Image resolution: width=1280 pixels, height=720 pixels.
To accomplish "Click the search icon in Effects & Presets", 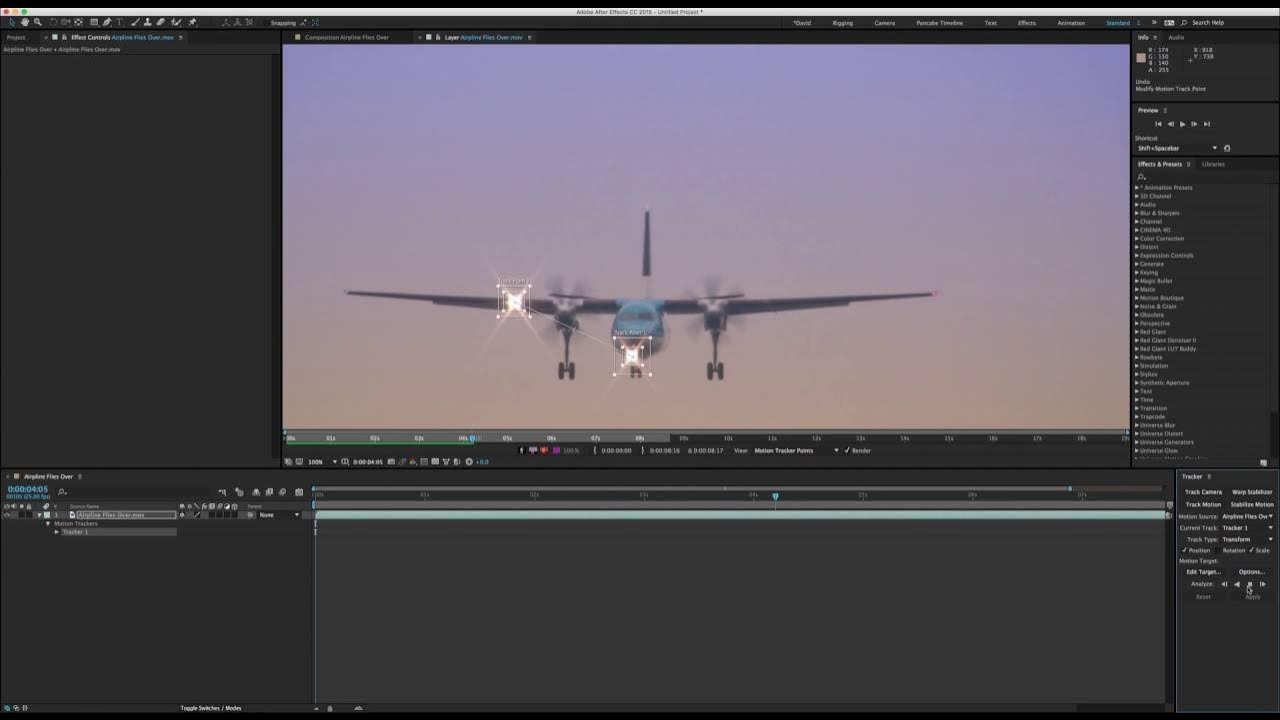I will [x=1141, y=177].
